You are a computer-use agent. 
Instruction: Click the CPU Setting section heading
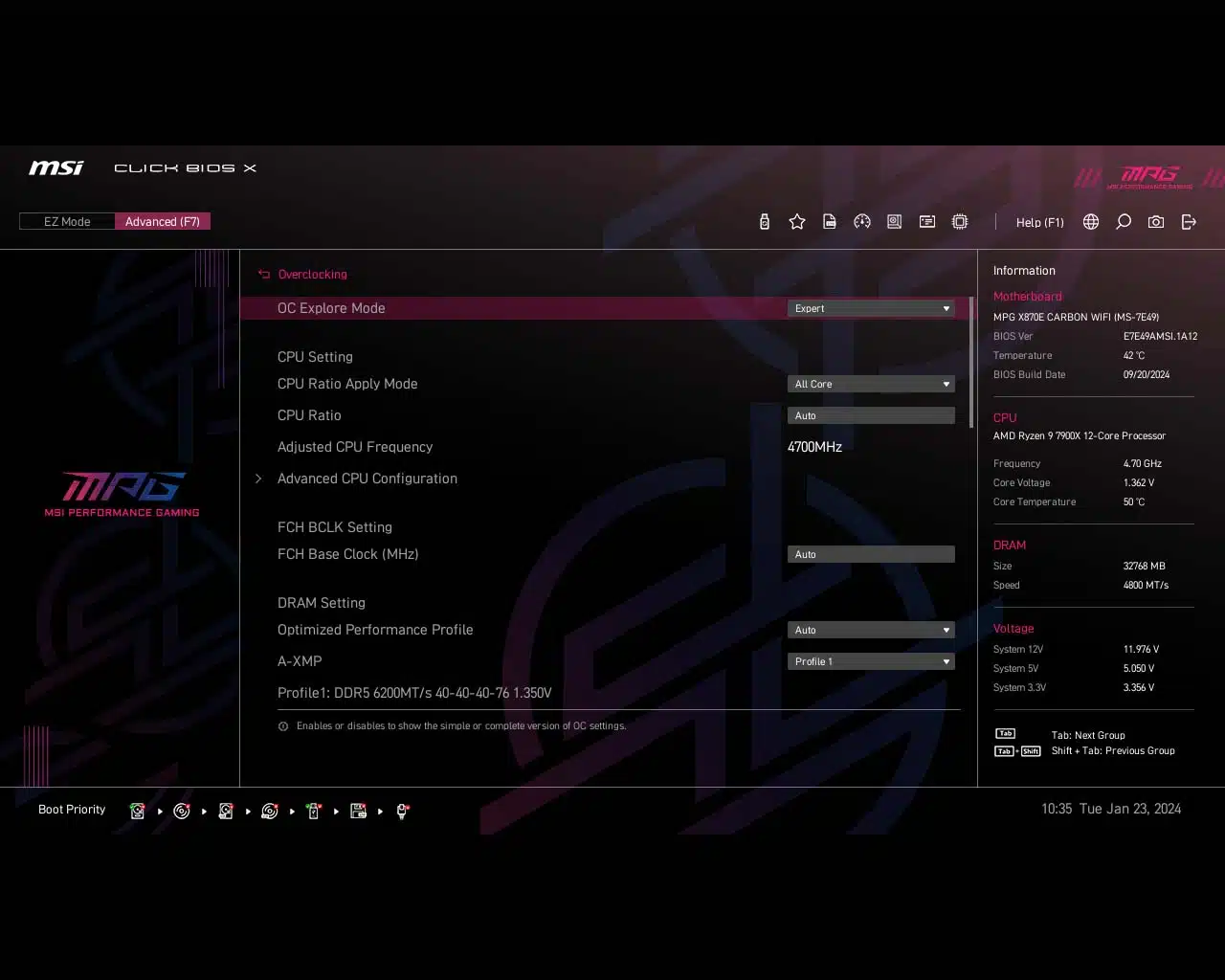315,357
